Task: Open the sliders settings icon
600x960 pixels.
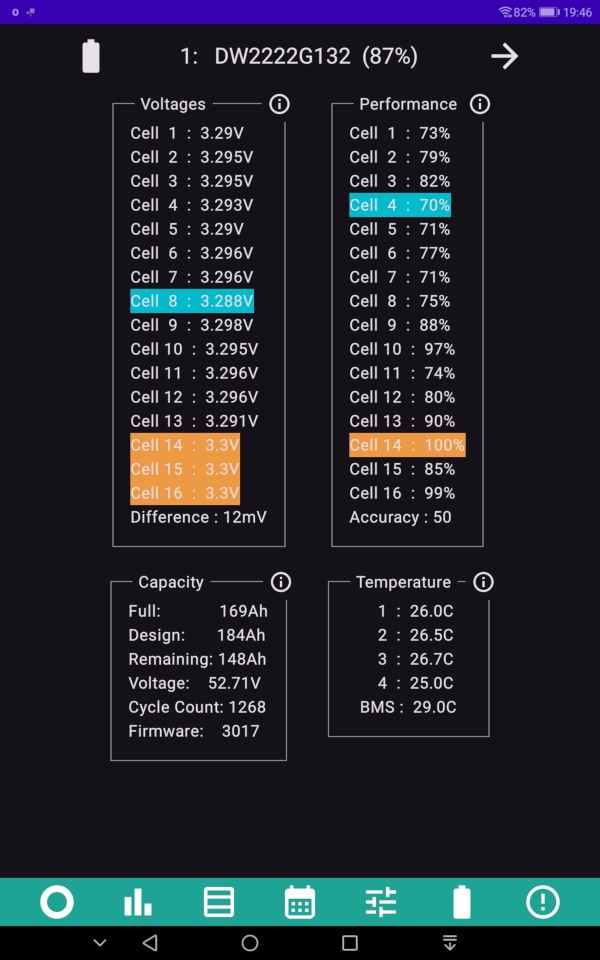Action: (x=381, y=902)
